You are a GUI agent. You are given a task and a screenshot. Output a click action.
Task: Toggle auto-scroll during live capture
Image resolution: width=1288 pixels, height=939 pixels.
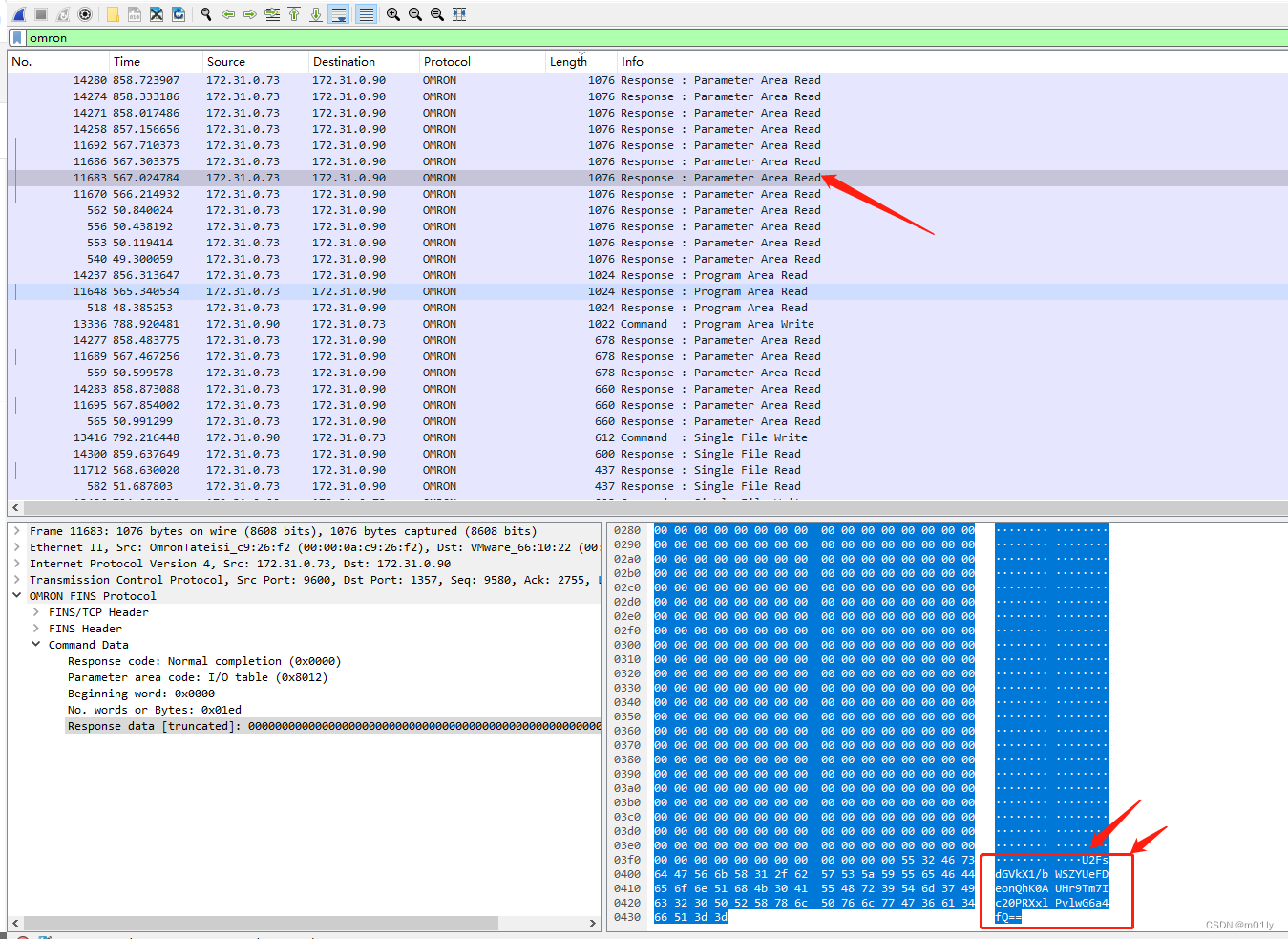339,14
